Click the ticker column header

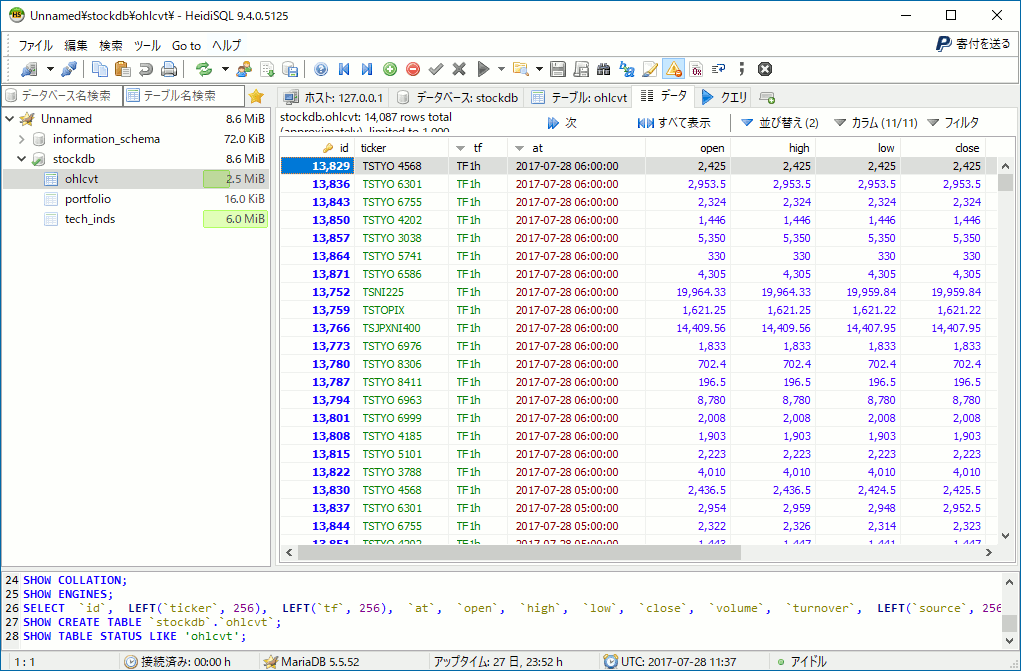(402, 148)
